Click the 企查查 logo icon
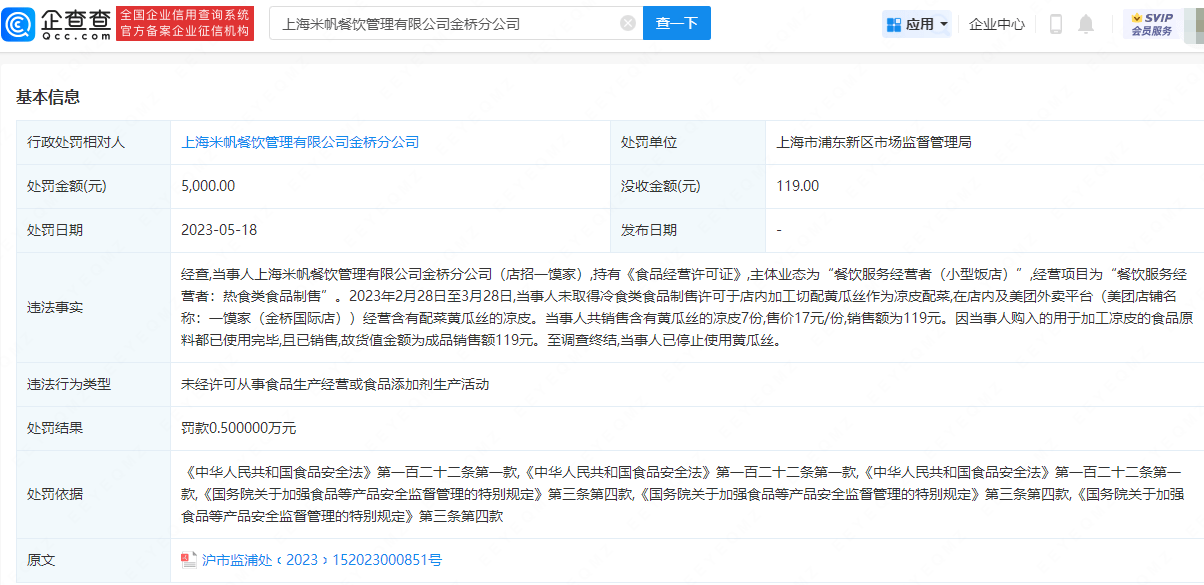Viewport: 1204px width, 585px height. [24, 23]
